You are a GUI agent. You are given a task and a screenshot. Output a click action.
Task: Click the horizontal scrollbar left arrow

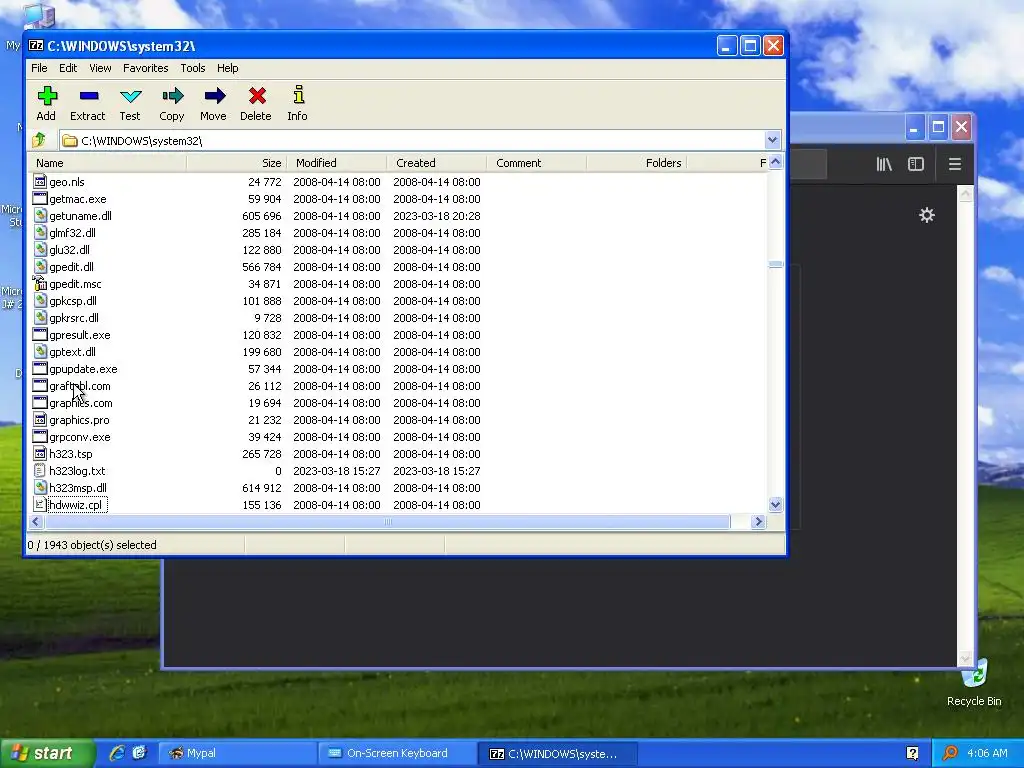coord(36,521)
